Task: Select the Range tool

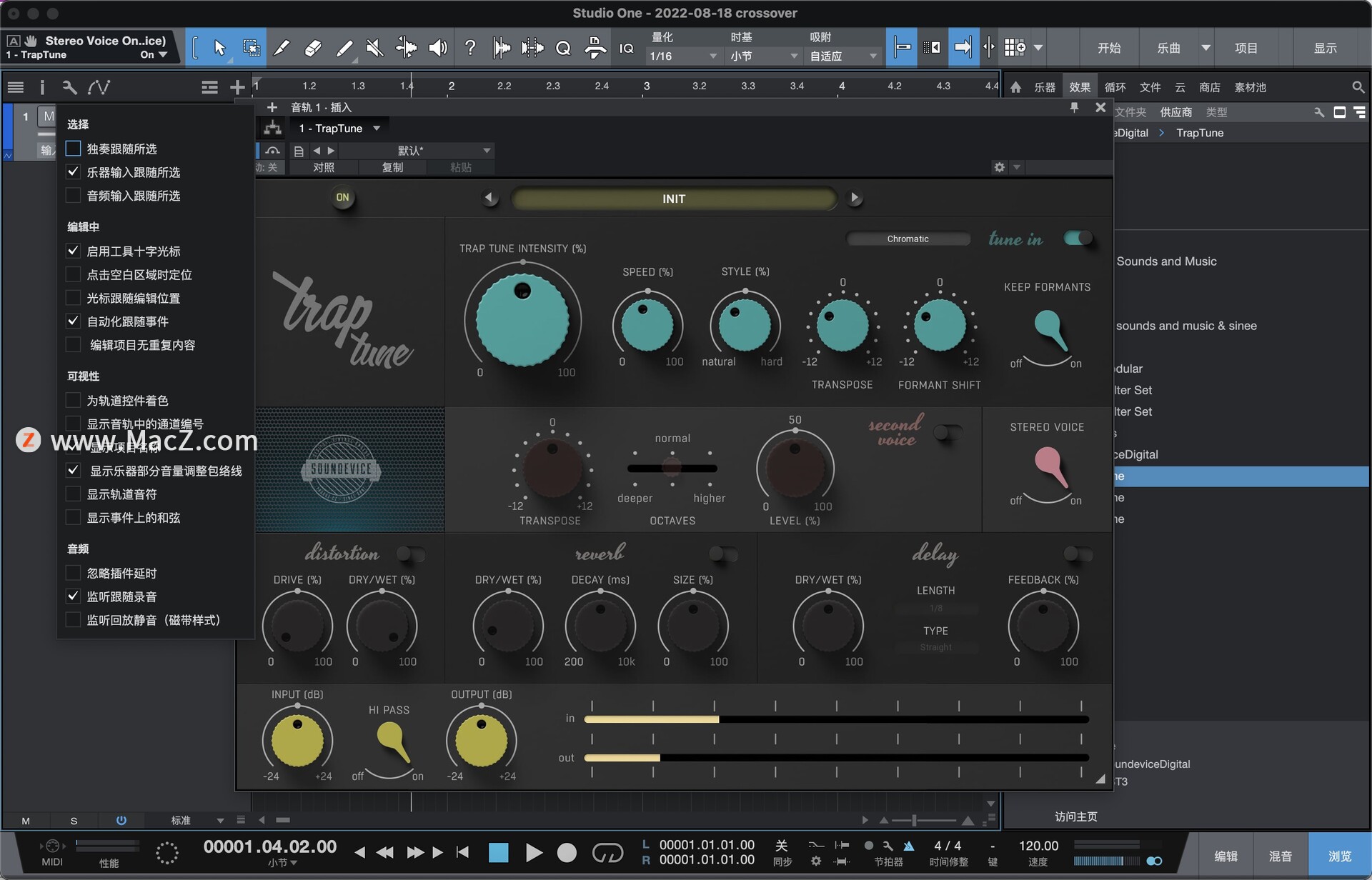Action: click(x=251, y=48)
